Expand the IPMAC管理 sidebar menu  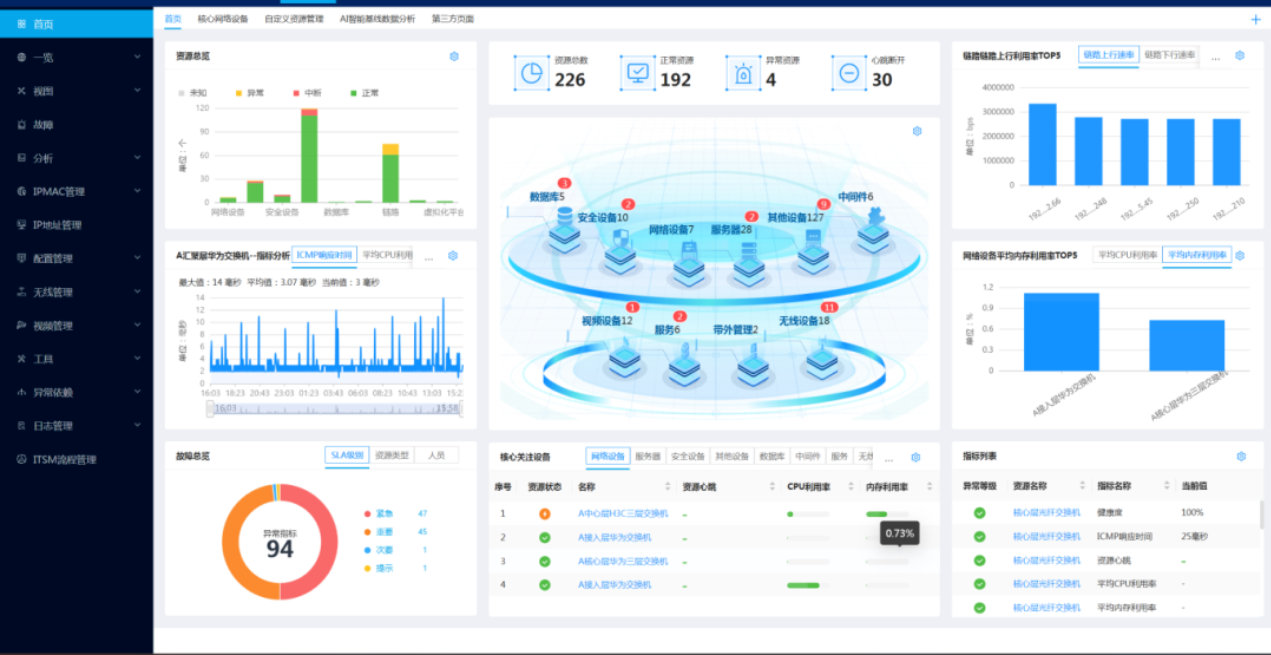pyautogui.click(x=137, y=191)
